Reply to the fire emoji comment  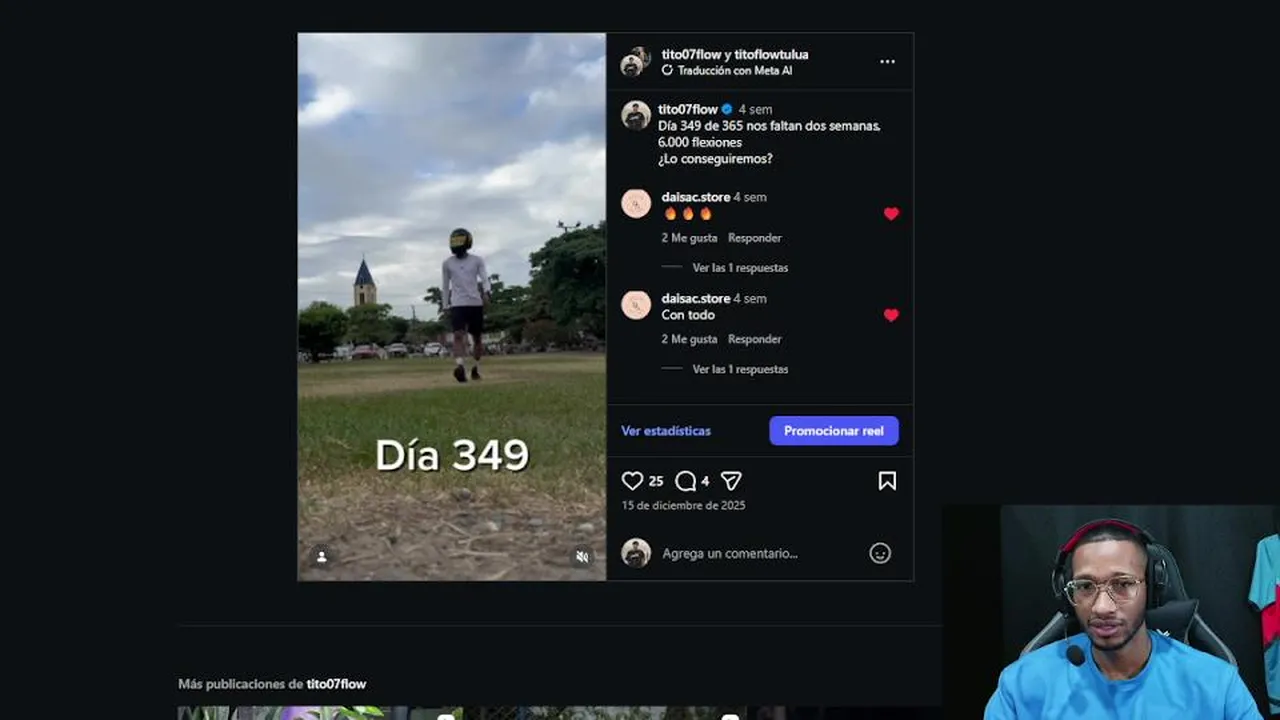point(755,238)
